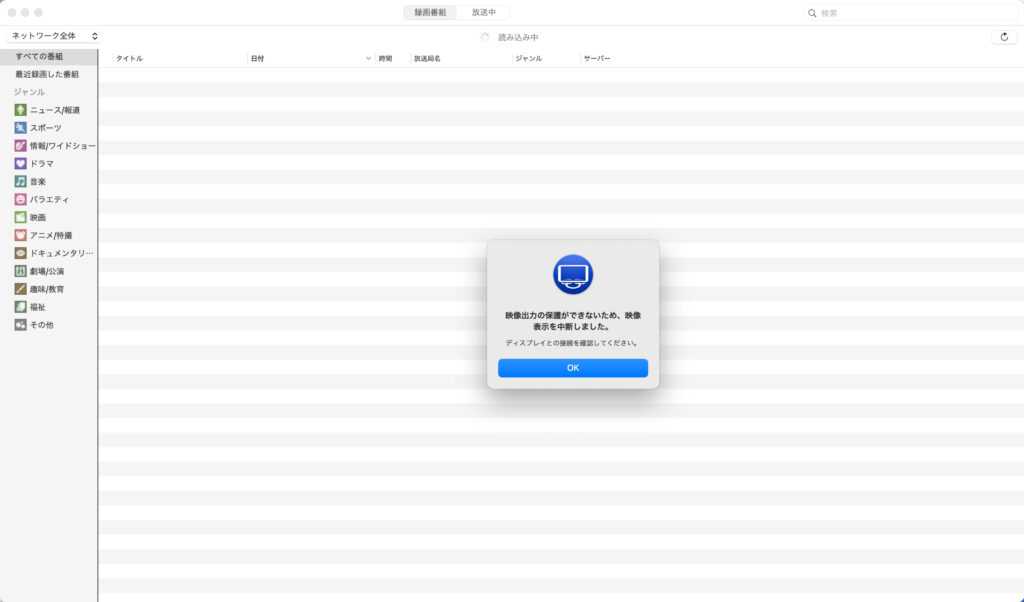This screenshot has height=602, width=1024.
Task: Select the 趣味/教育 genre icon
Action: pos(20,289)
